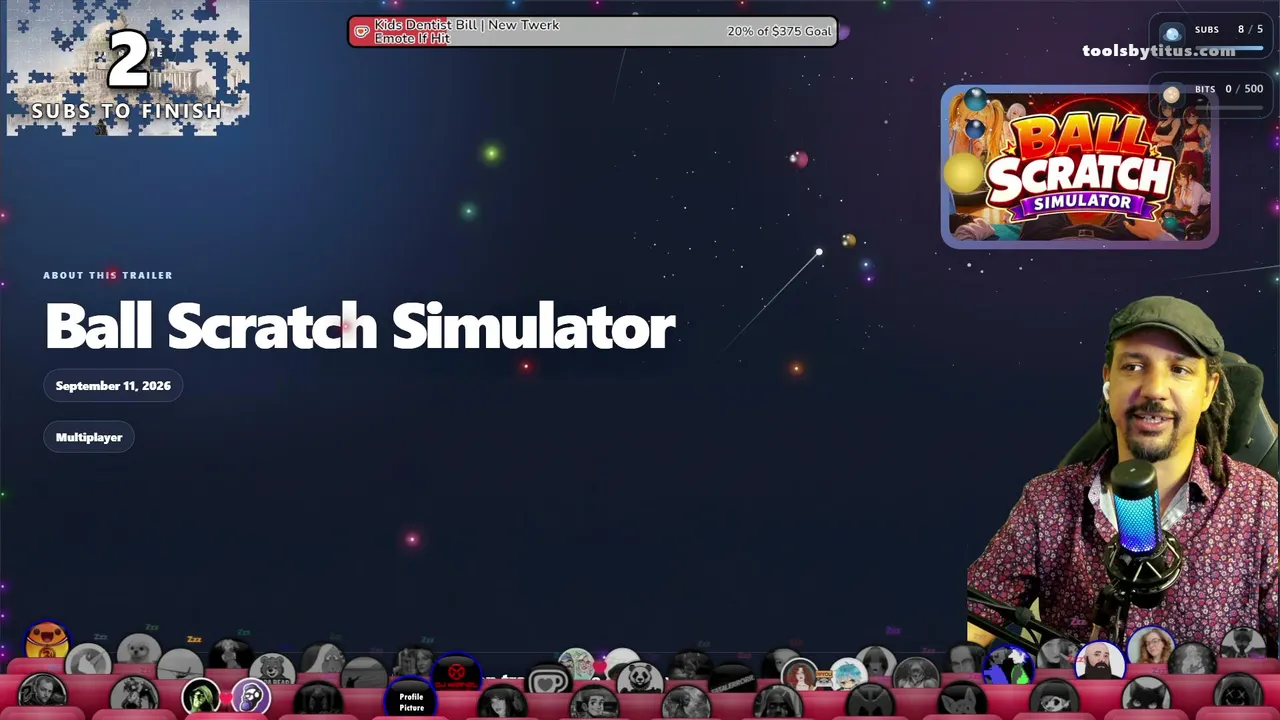The image size is (1280, 720).
Task: Click the blue and green splotched avatar
Action: point(1008,663)
